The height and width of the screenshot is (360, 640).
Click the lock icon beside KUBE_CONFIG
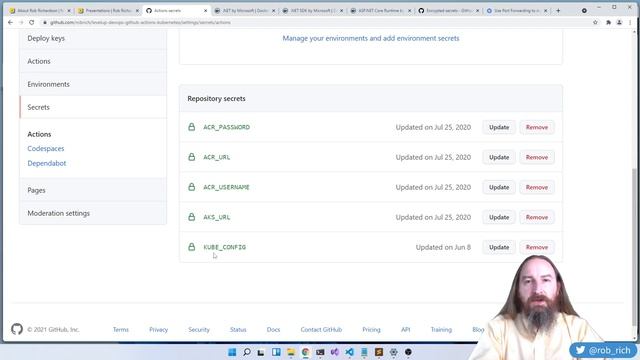[x=191, y=247]
